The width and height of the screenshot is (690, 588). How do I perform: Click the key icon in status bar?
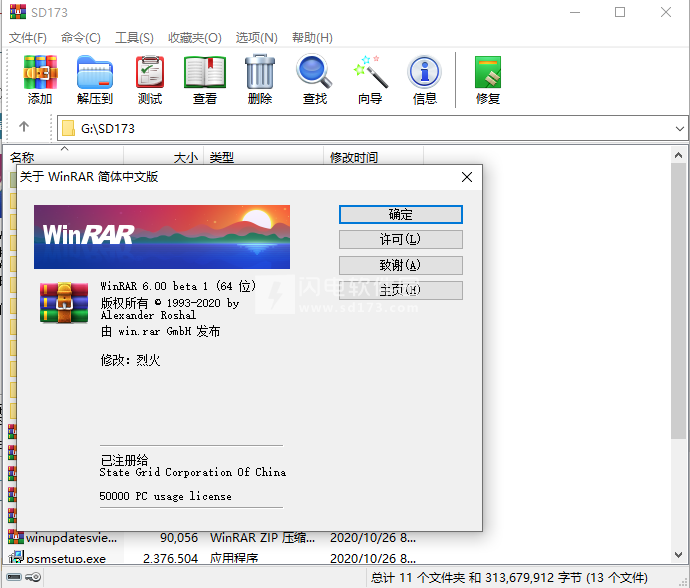pyautogui.click(x=33, y=577)
